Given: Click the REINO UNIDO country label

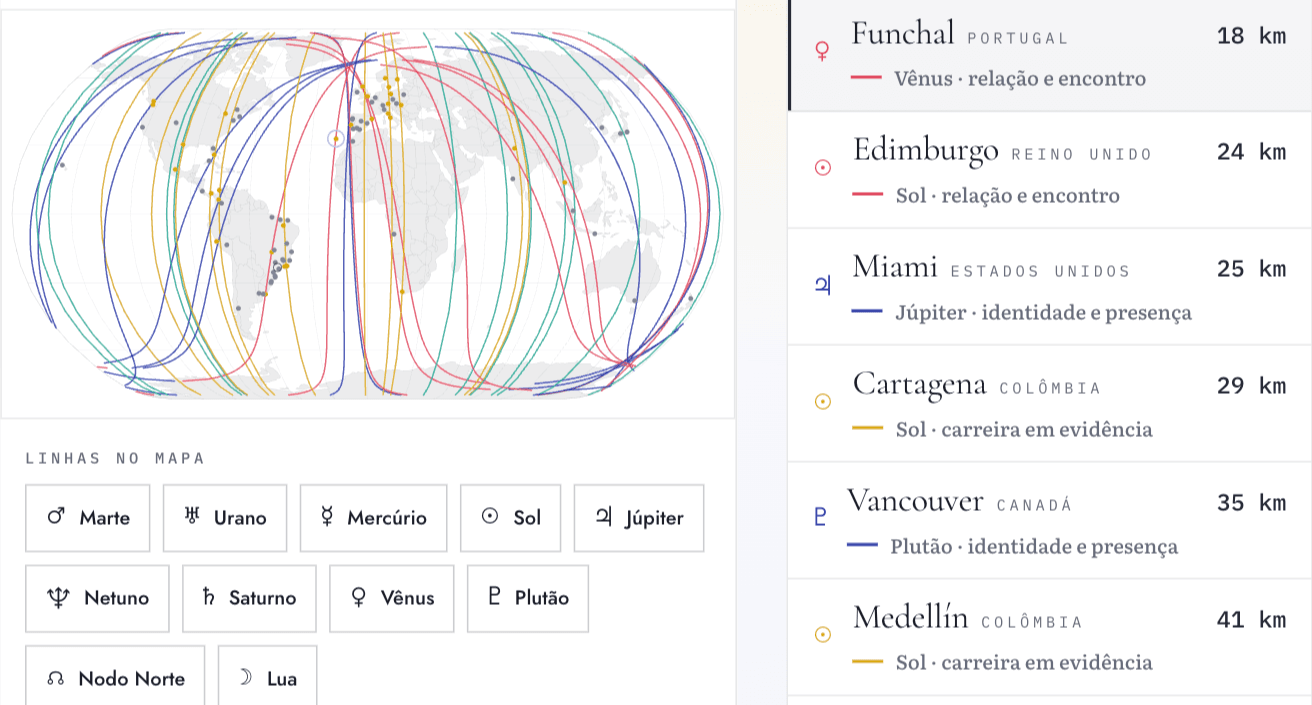Looking at the screenshot, I should click(x=1082, y=155).
